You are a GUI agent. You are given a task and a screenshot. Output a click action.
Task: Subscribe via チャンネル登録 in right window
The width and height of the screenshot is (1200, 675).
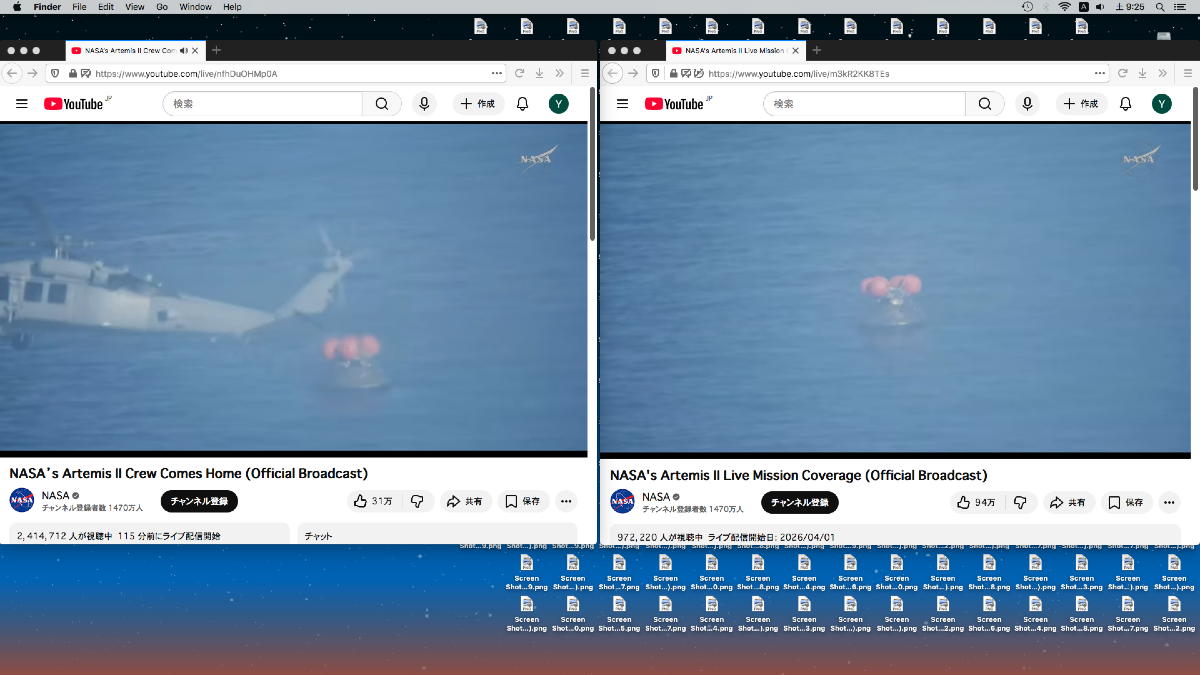800,502
